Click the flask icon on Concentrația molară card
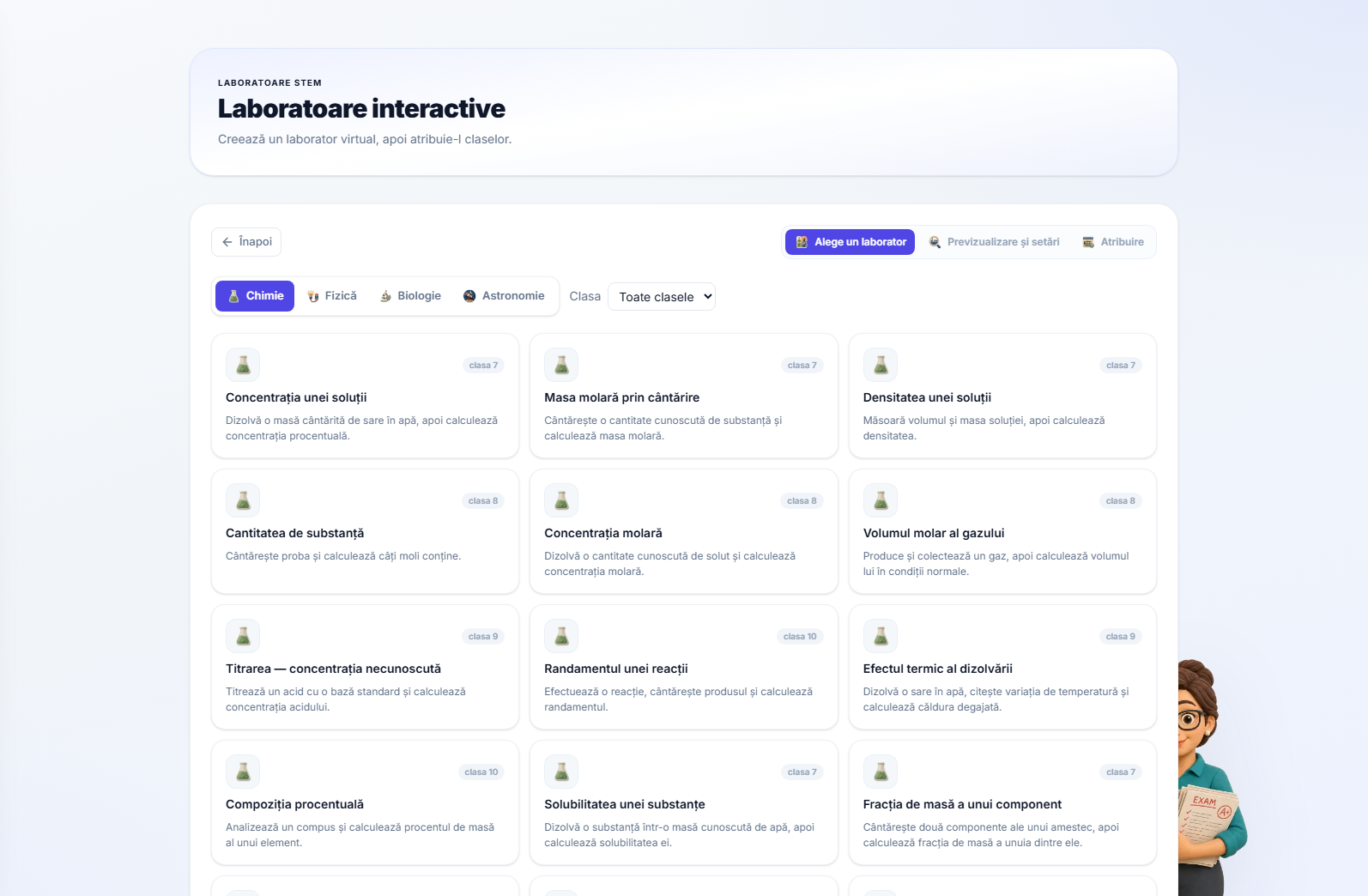Image resolution: width=1368 pixels, height=896 pixels. click(561, 501)
